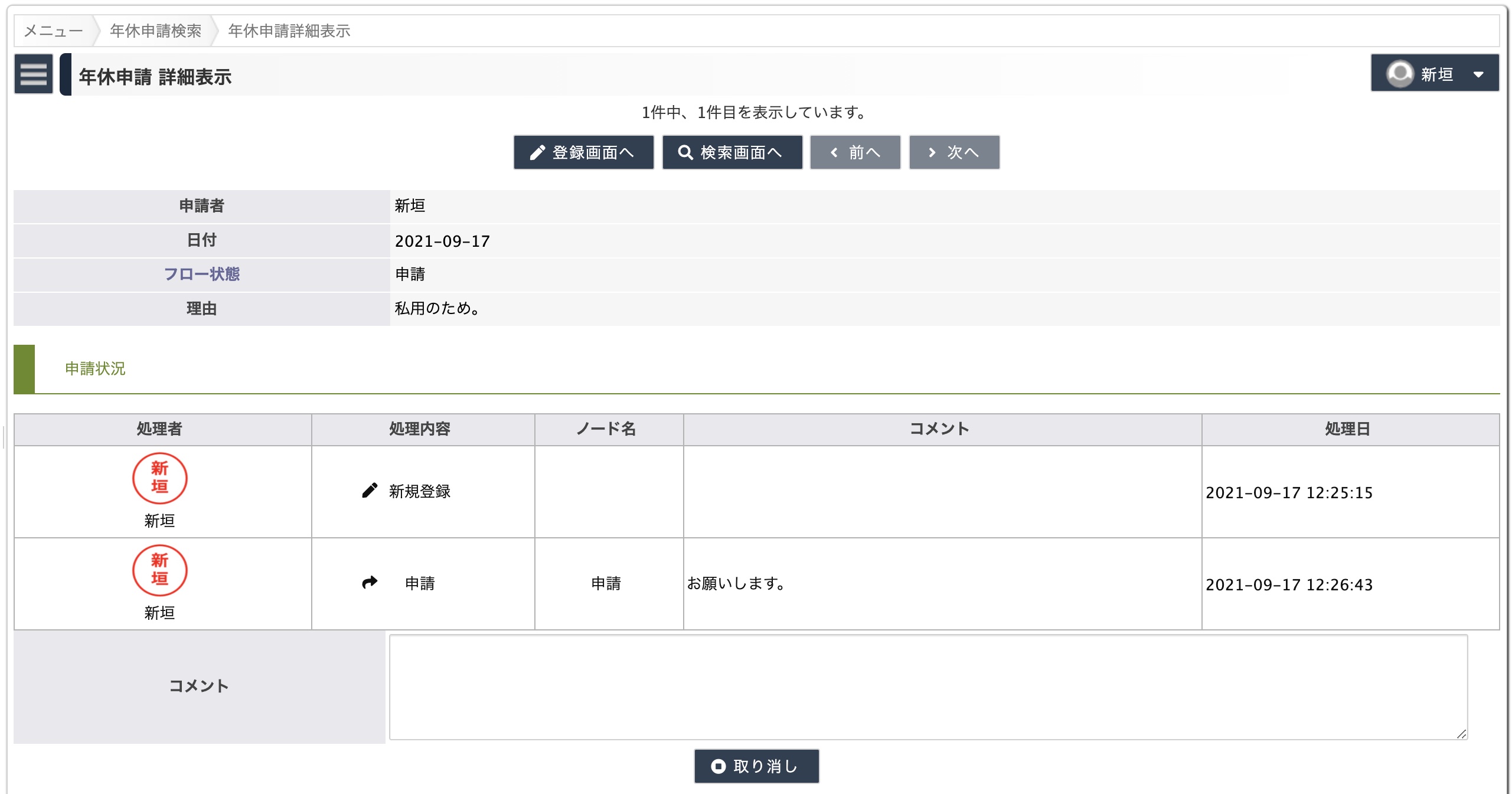Image resolution: width=1512 pixels, height=794 pixels.
Task: Click the magnifier icon in 検索画面へ
Action: pos(685,152)
